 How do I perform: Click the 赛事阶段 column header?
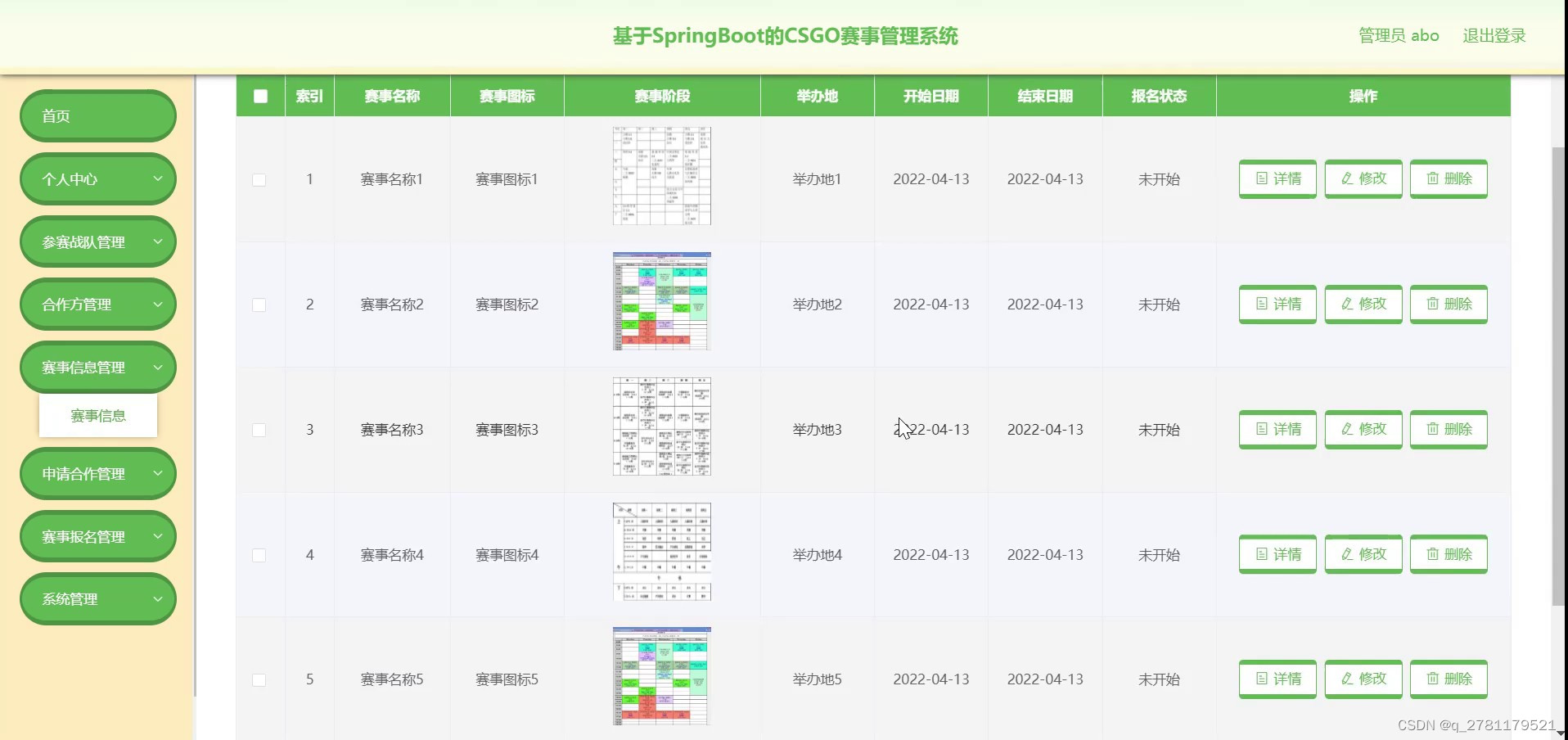tap(662, 96)
